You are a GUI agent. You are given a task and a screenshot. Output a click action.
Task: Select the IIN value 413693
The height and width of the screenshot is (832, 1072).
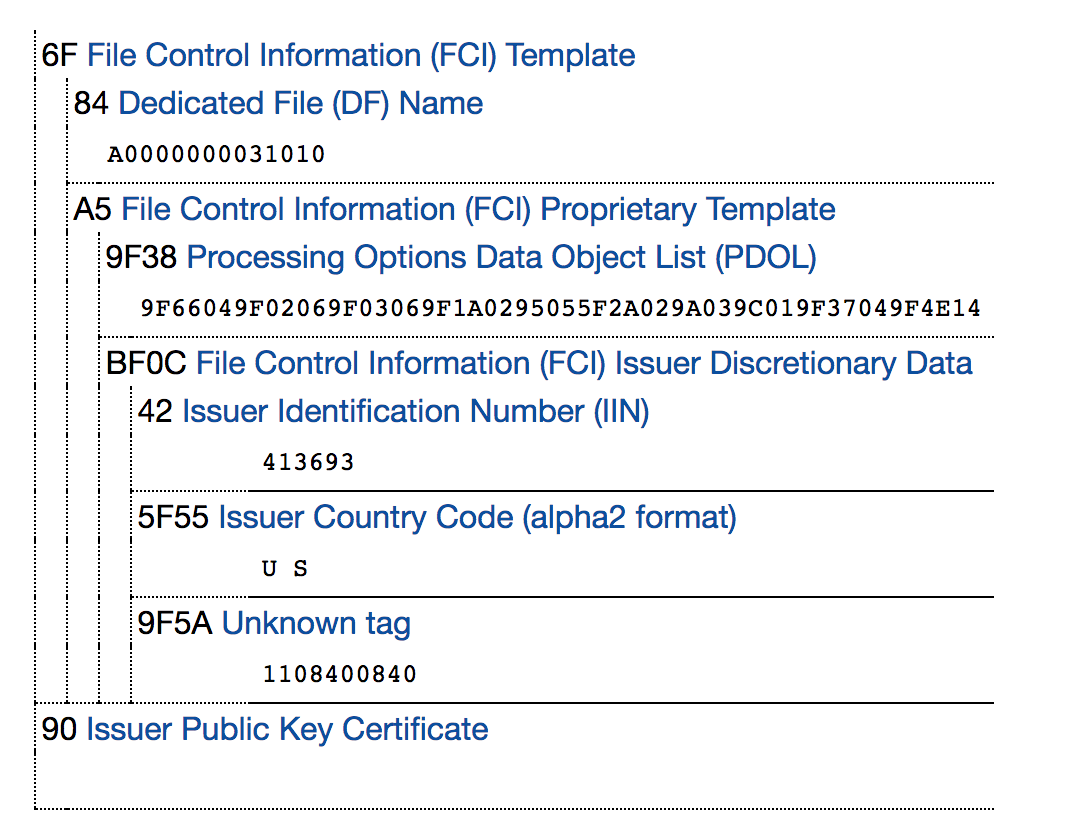click(308, 462)
